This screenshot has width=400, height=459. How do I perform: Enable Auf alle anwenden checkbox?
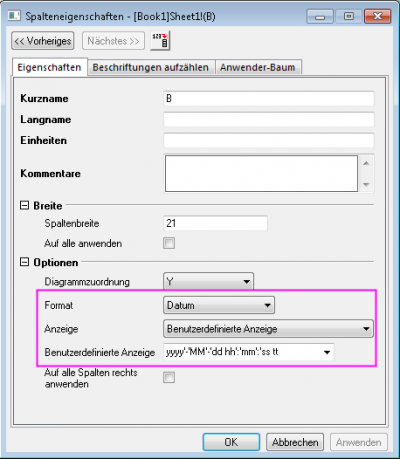coord(169,243)
